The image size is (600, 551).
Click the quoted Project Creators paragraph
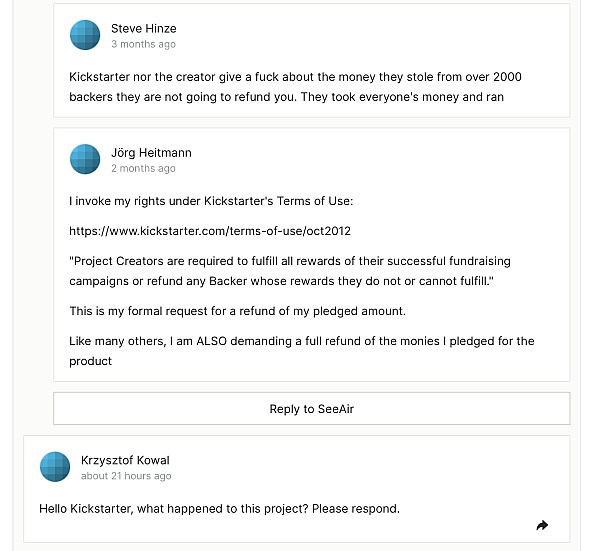coord(290,271)
